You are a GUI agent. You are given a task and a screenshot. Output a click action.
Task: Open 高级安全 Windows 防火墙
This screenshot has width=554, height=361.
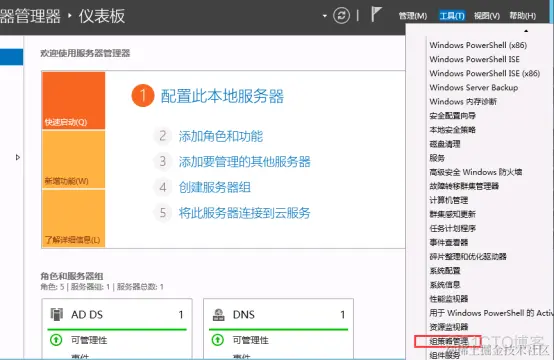tap(476, 172)
